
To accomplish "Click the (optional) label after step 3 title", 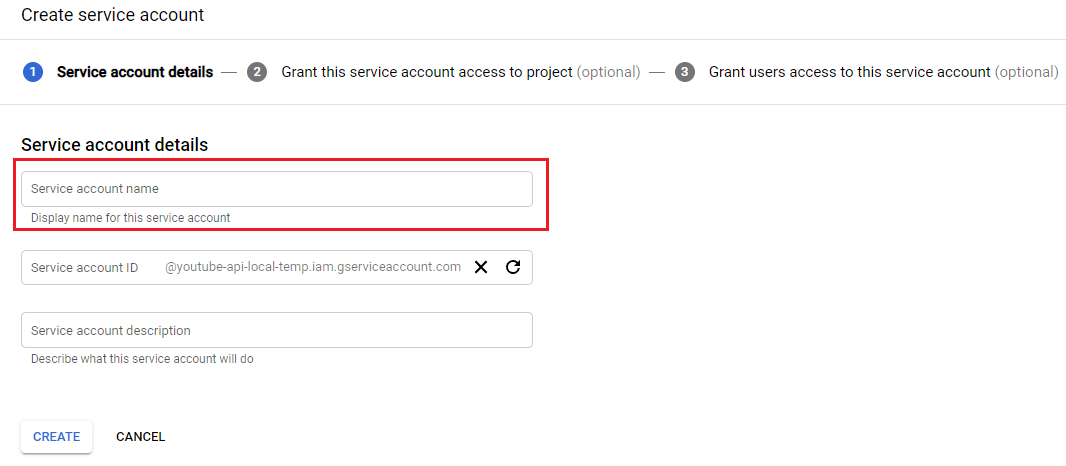I will [x=1027, y=72].
